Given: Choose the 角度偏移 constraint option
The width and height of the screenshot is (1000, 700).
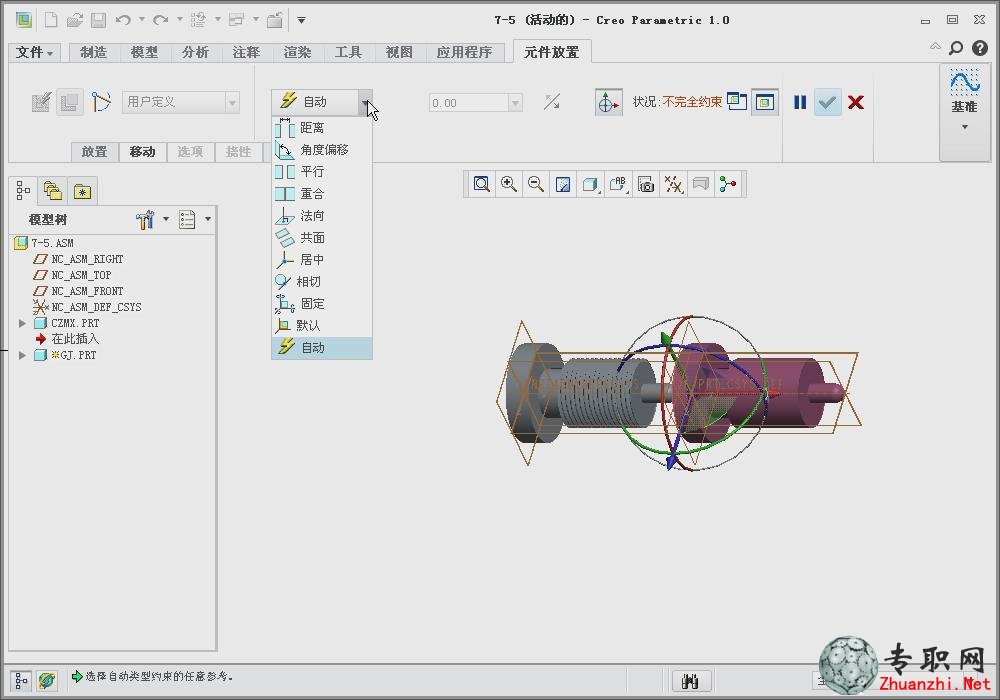Looking at the screenshot, I should click(321, 150).
